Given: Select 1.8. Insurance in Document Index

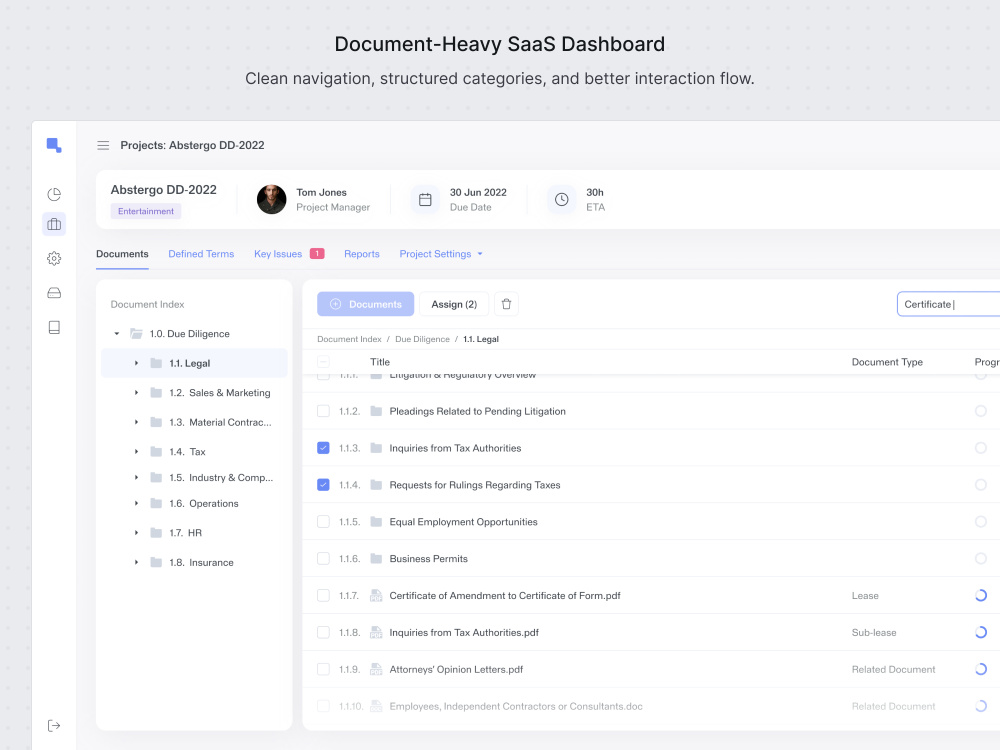Looking at the screenshot, I should click(x=195, y=562).
